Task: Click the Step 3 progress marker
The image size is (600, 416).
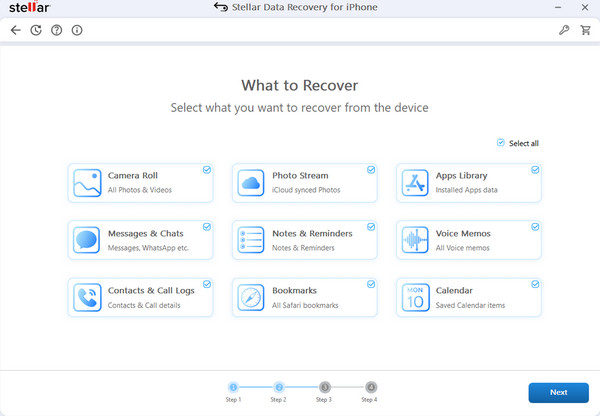Action: click(324, 387)
